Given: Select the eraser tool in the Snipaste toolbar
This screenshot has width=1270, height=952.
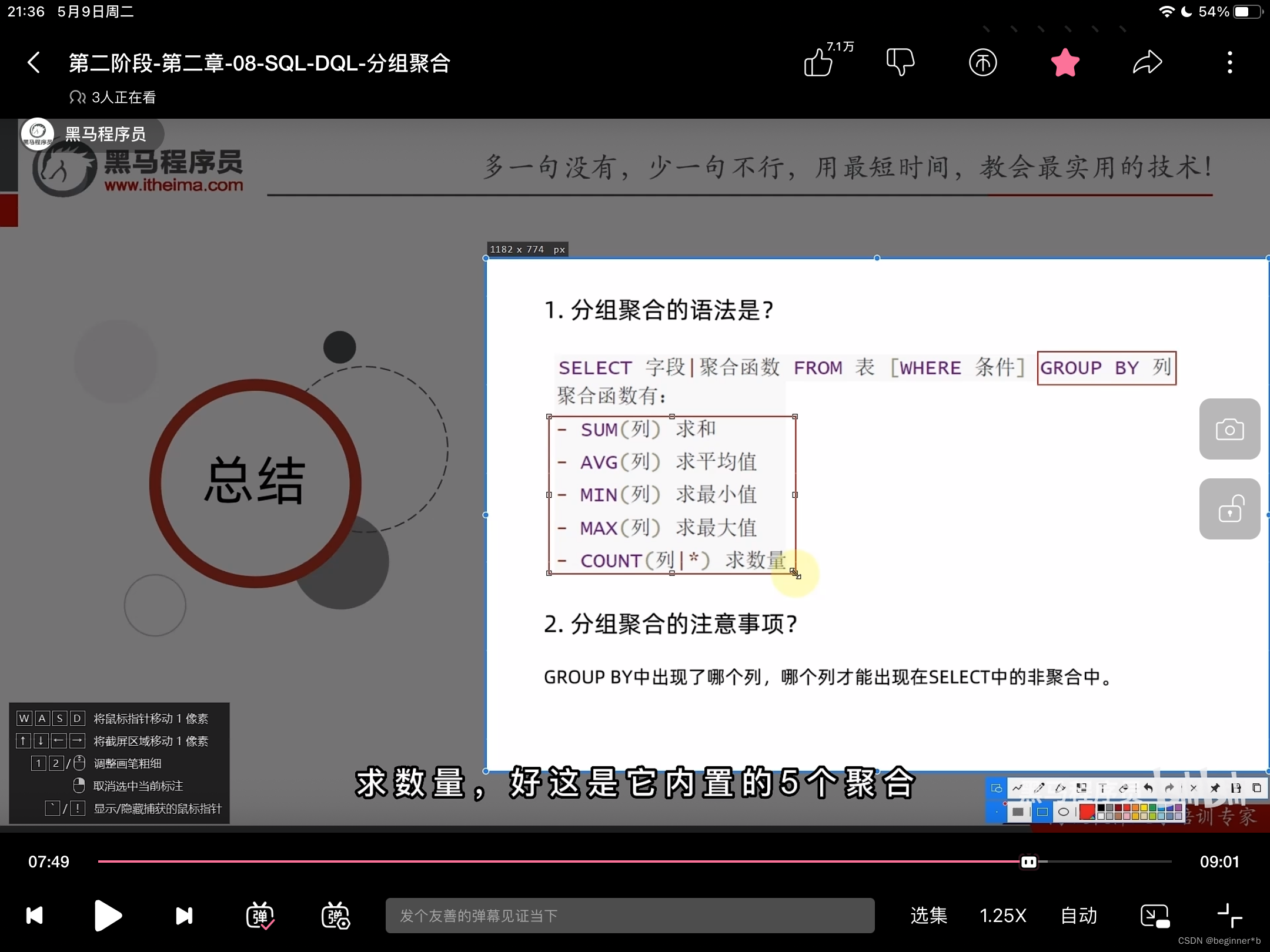Looking at the screenshot, I should click(1124, 788).
